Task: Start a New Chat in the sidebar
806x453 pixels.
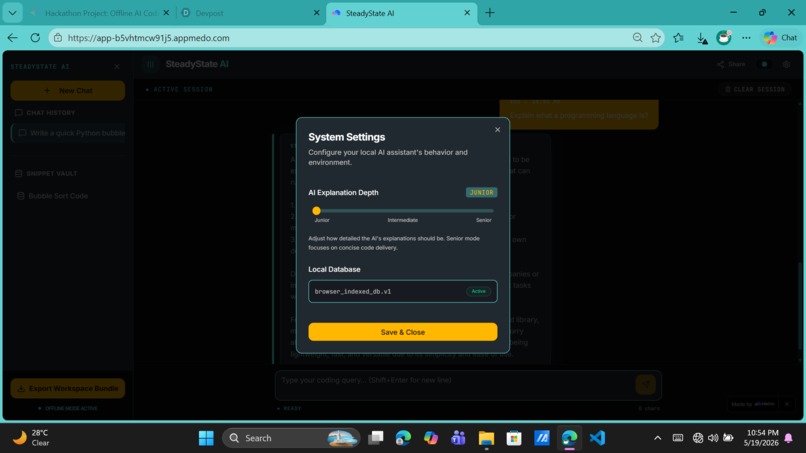Action: coord(67,90)
